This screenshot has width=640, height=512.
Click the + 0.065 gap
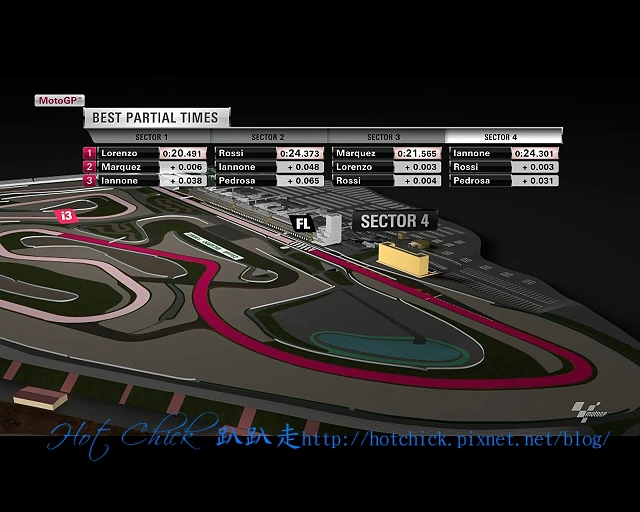300,180
